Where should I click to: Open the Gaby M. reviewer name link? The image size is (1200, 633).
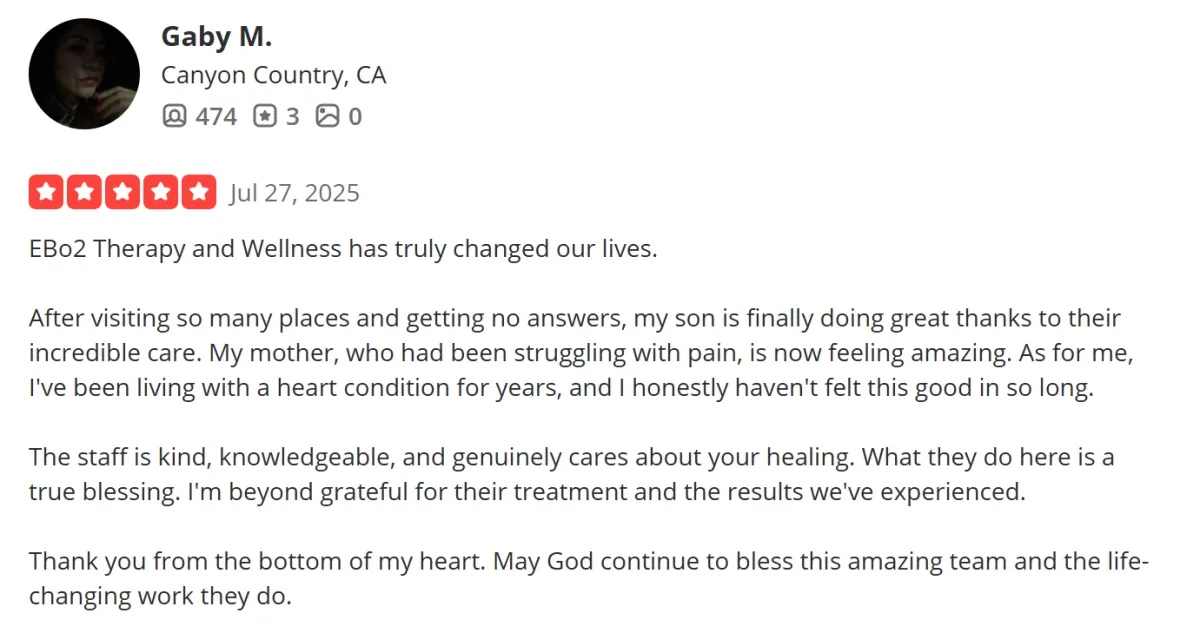(x=216, y=37)
